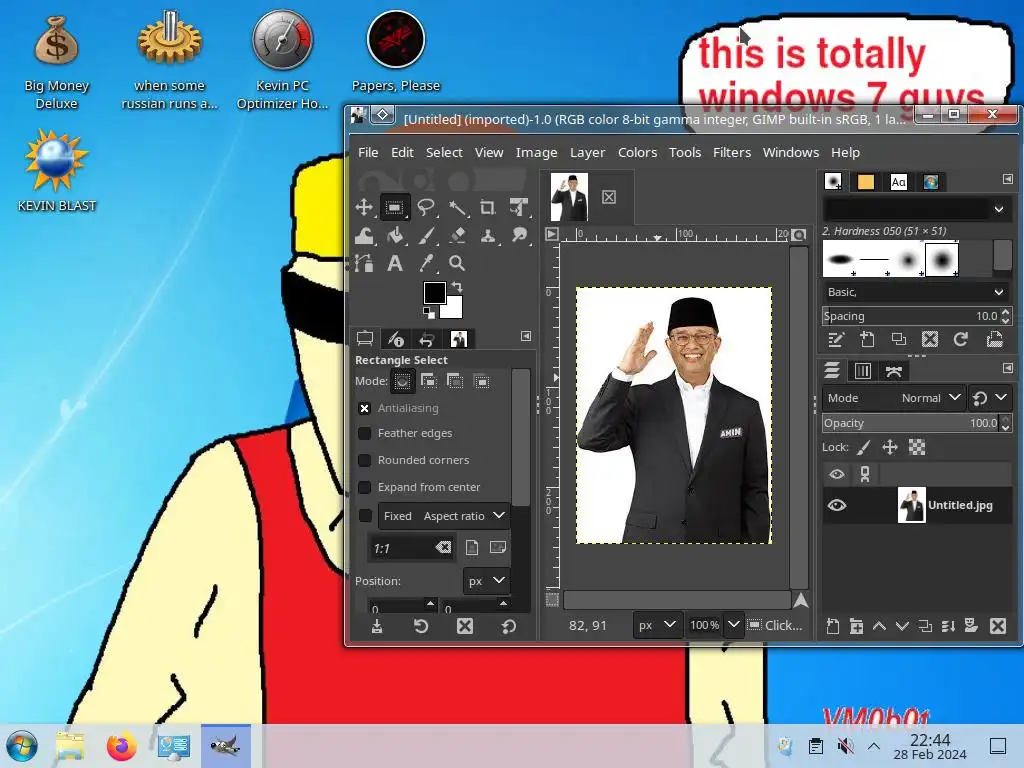The height and width of the screenshot is (768, 1024).
Task: Toggle visibility eye of Untitled.jpg layer
Action: 837,505
